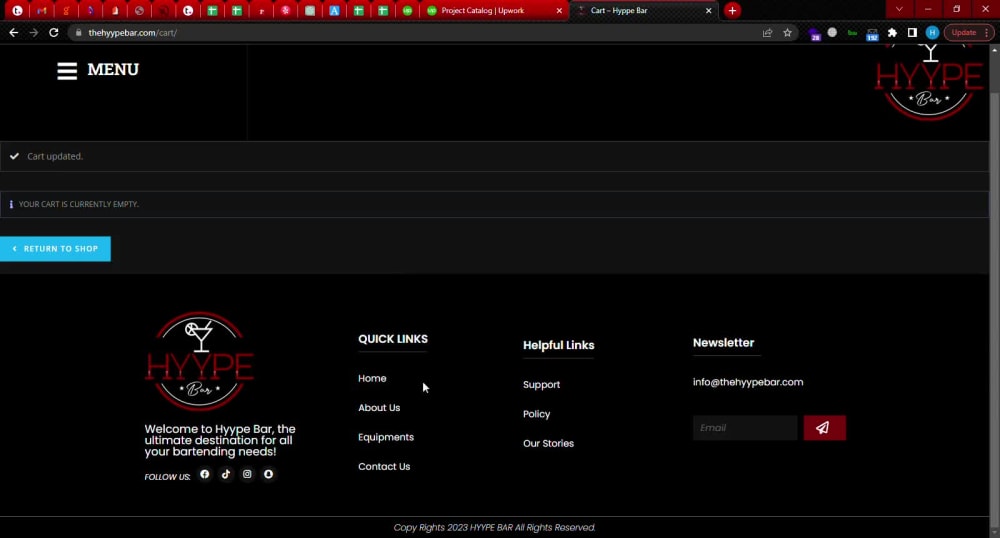The width and height of the screenshot is (1000, 538).
Task: Open Contact Us footer link
Action: click(384, 467)
